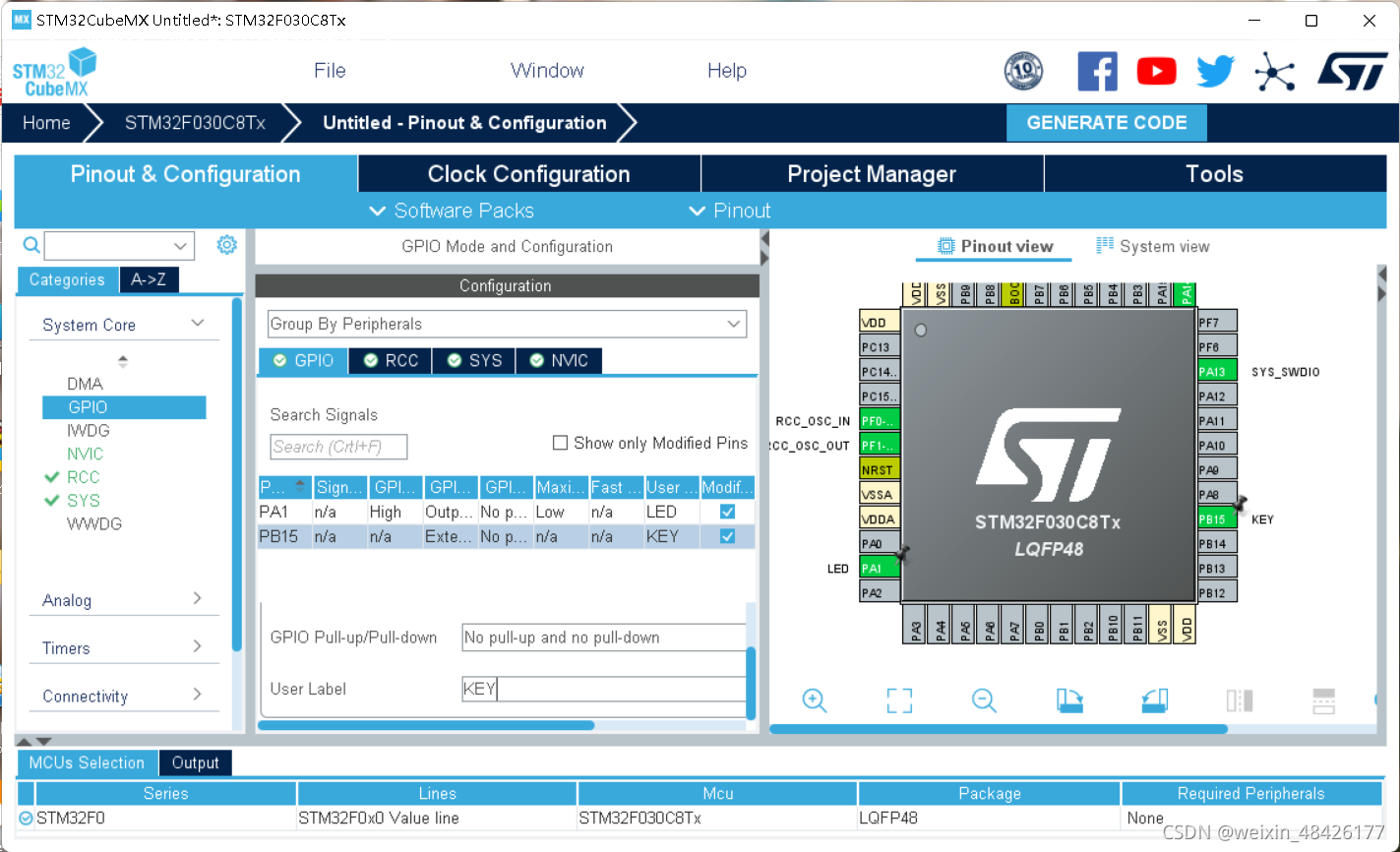Click the ST company logo

1352,71
